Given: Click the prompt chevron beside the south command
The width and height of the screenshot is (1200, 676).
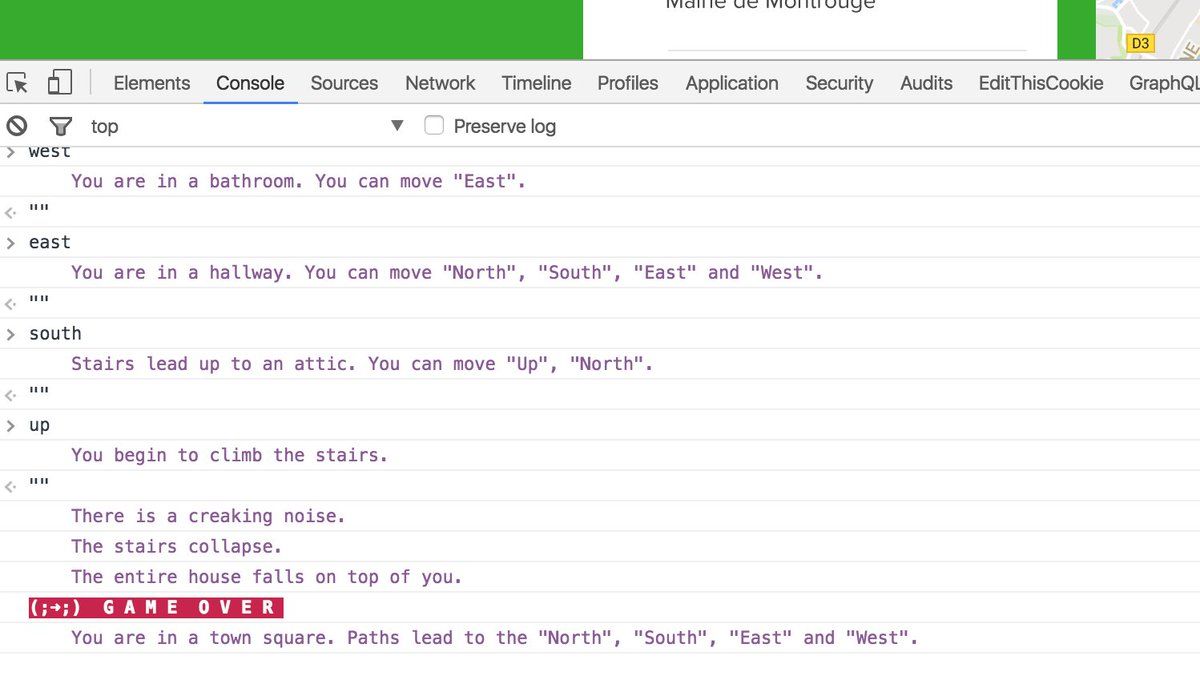Looking at the screenshot, I should tap(11, 334).
